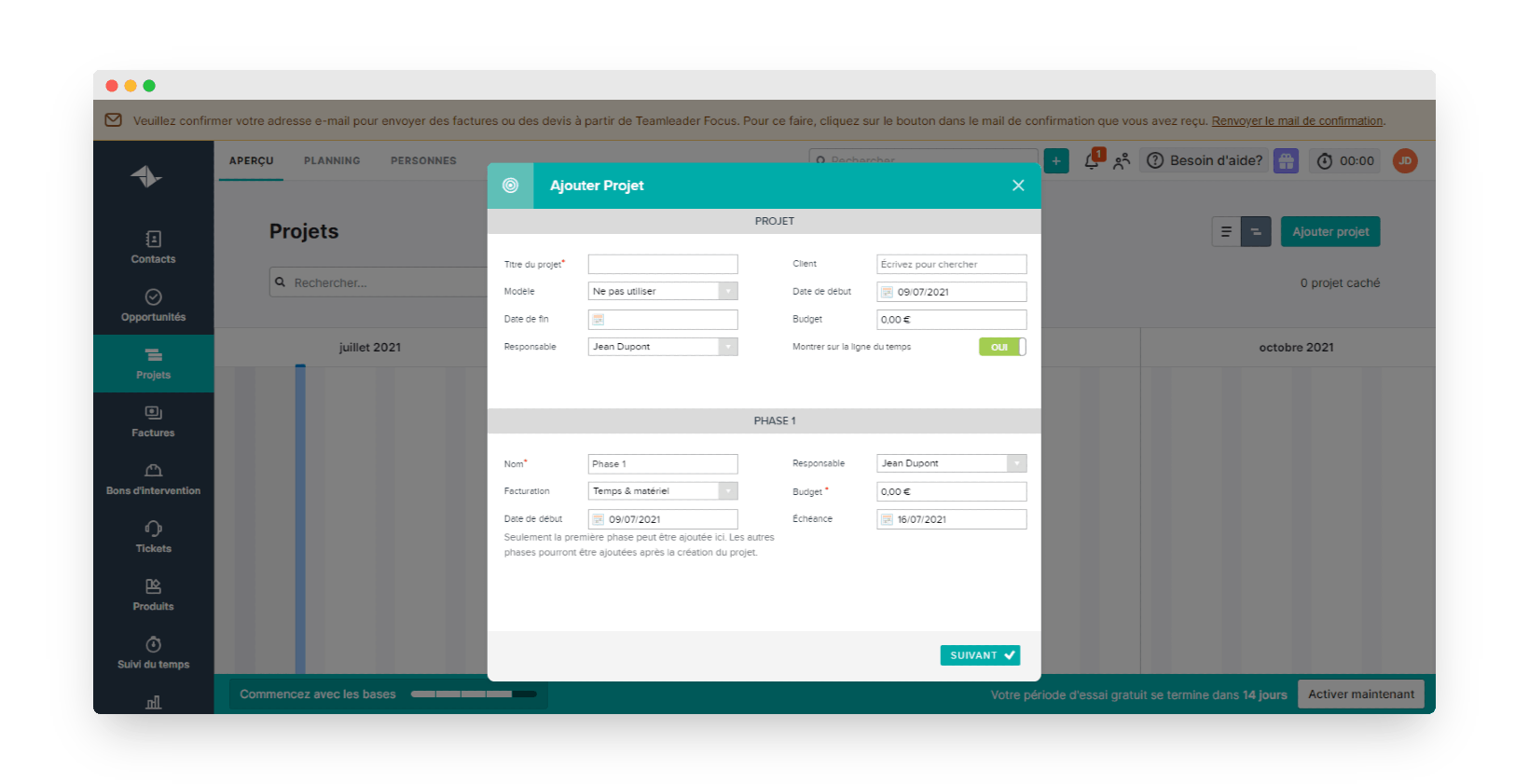Open calendar icon for project Date de début

(x=888, y=292)
